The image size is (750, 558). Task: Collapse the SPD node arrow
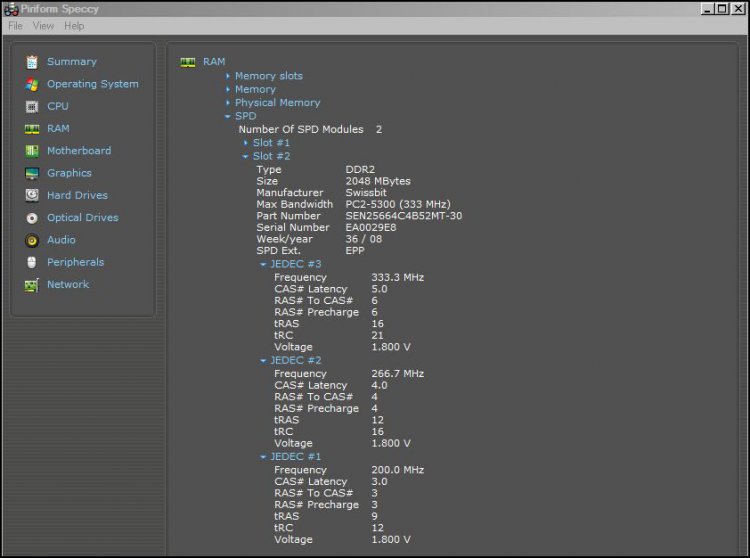pos(228,116)
